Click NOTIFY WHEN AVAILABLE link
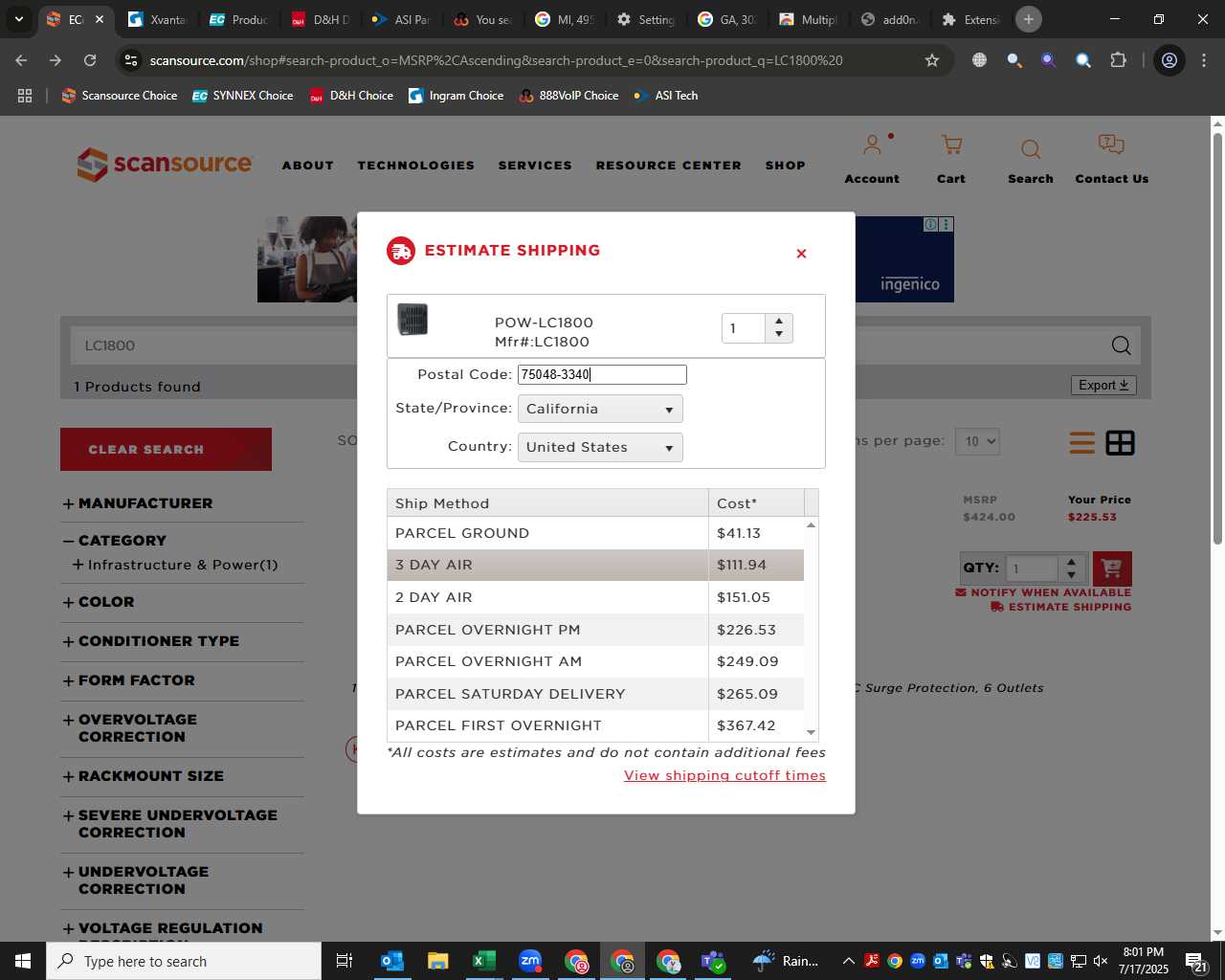The height and width of the screenshot is (980, 1225). pyautogui.click(x=1043, y=592)
